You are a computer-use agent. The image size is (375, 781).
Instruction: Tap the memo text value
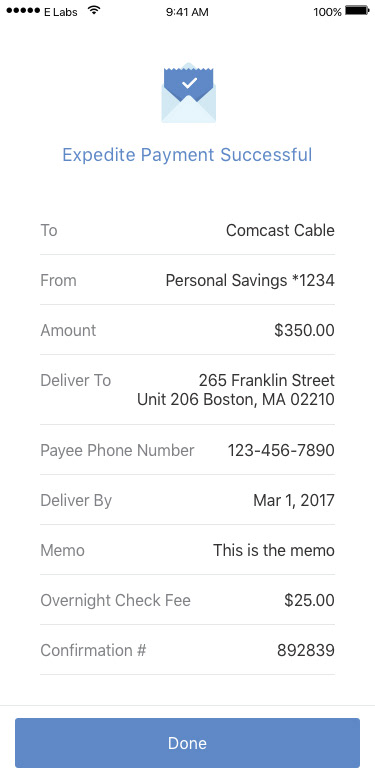click(x=274, y=550)
